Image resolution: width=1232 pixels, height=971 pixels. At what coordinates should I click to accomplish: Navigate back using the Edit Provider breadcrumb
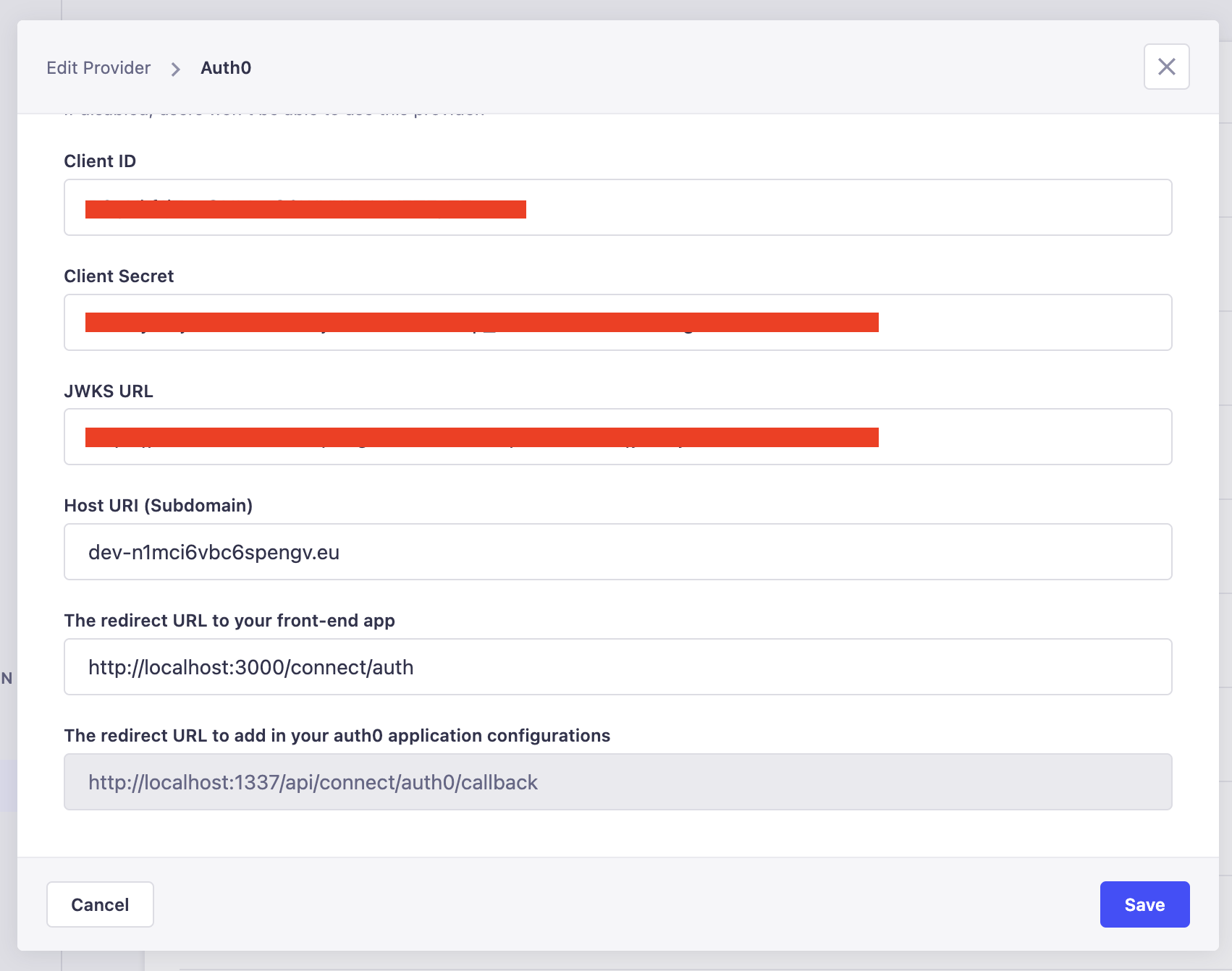point(98,67)
